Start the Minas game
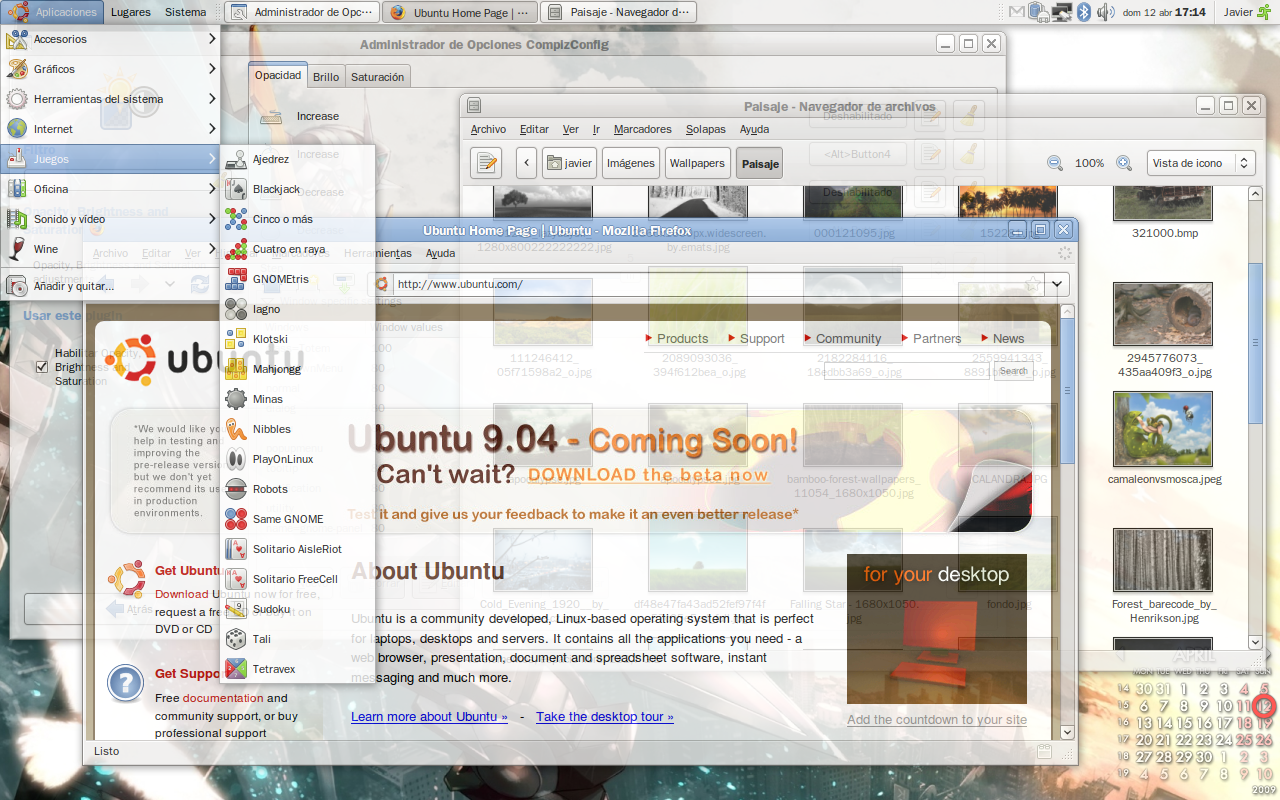The width and height of the screenshot is (1280, 800). (x=297, y=399)
